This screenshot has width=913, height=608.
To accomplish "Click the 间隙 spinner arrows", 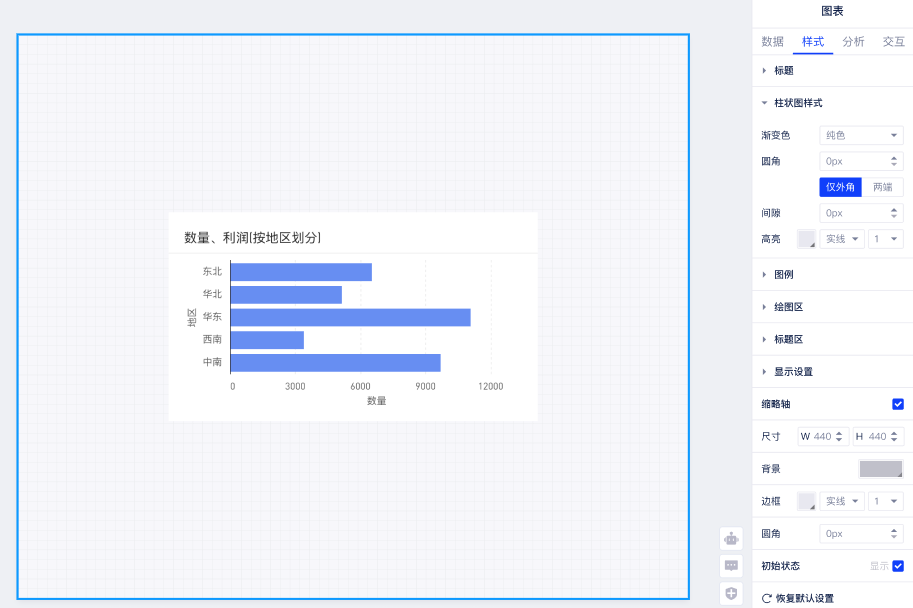I will (x=893, y=213).
